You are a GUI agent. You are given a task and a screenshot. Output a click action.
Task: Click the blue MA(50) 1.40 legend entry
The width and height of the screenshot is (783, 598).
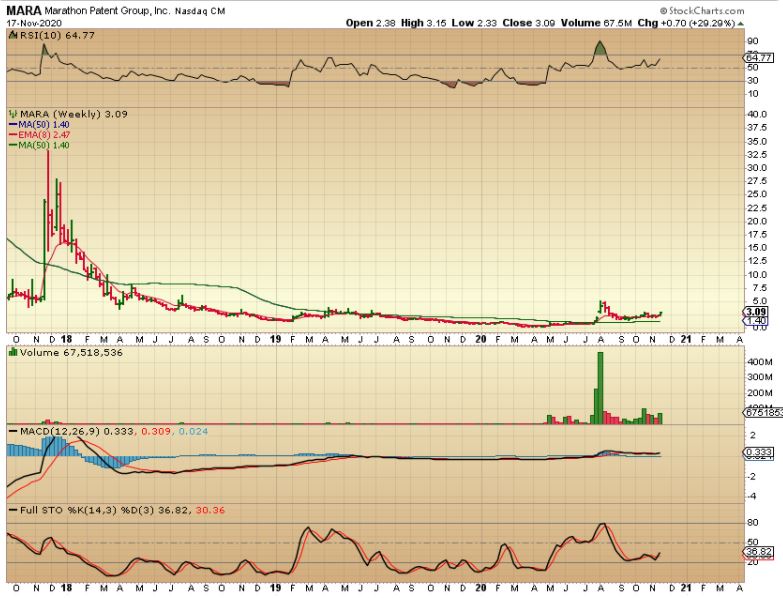[39, 125]
